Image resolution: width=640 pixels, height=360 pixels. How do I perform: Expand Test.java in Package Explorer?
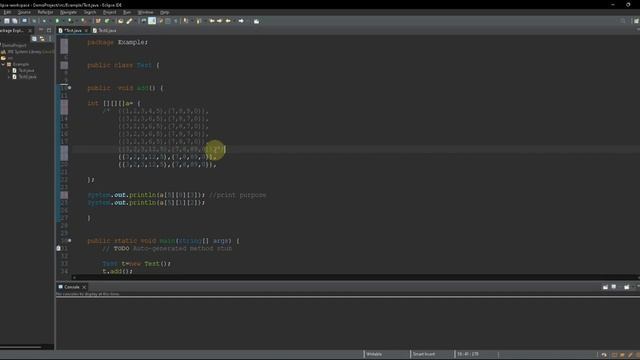[x=9, y=71]
